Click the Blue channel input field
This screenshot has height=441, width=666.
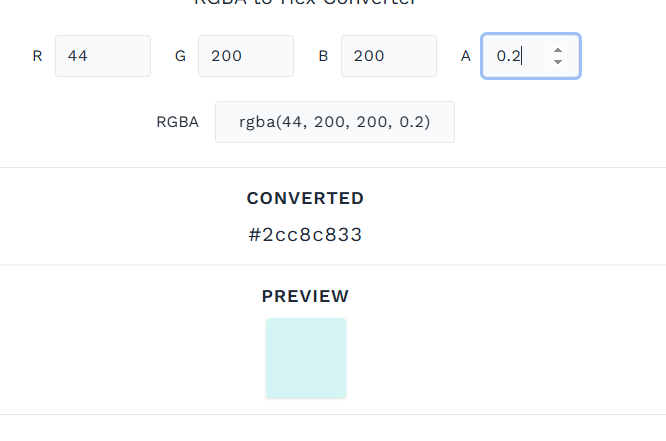388,56
